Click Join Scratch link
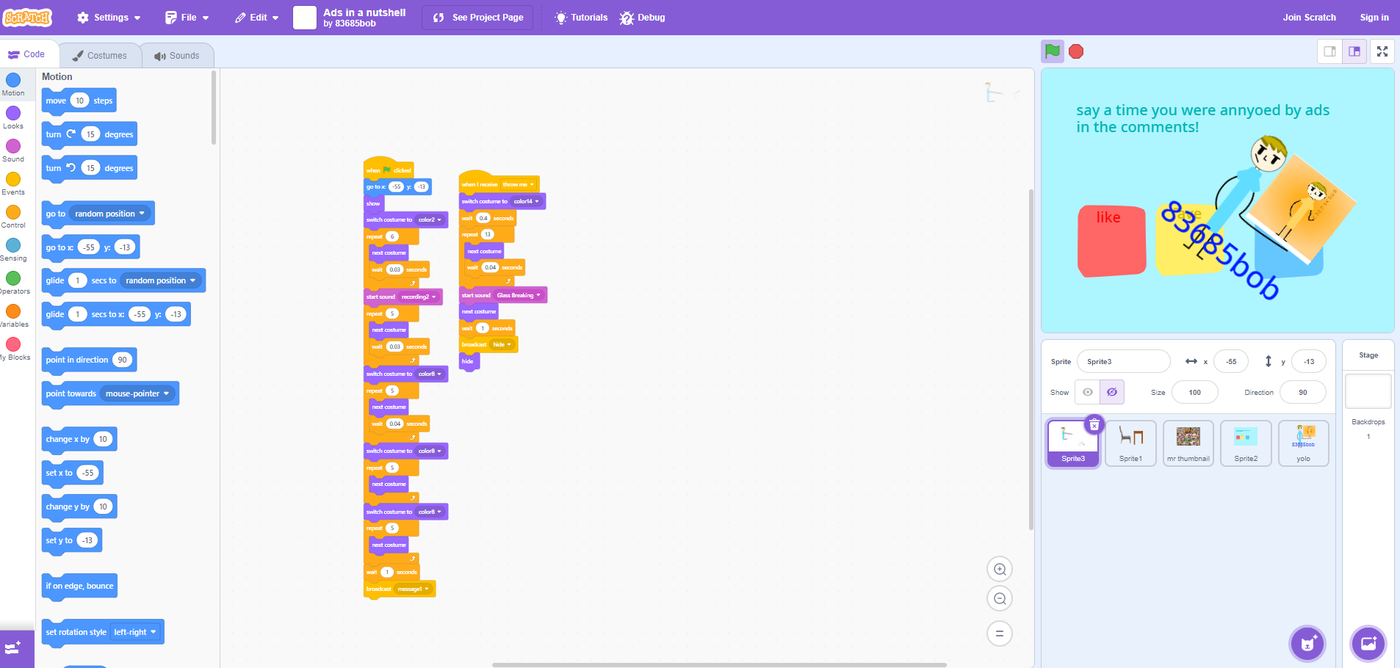This screenshot has width=1400, height=668. (x=1309, y=17)
